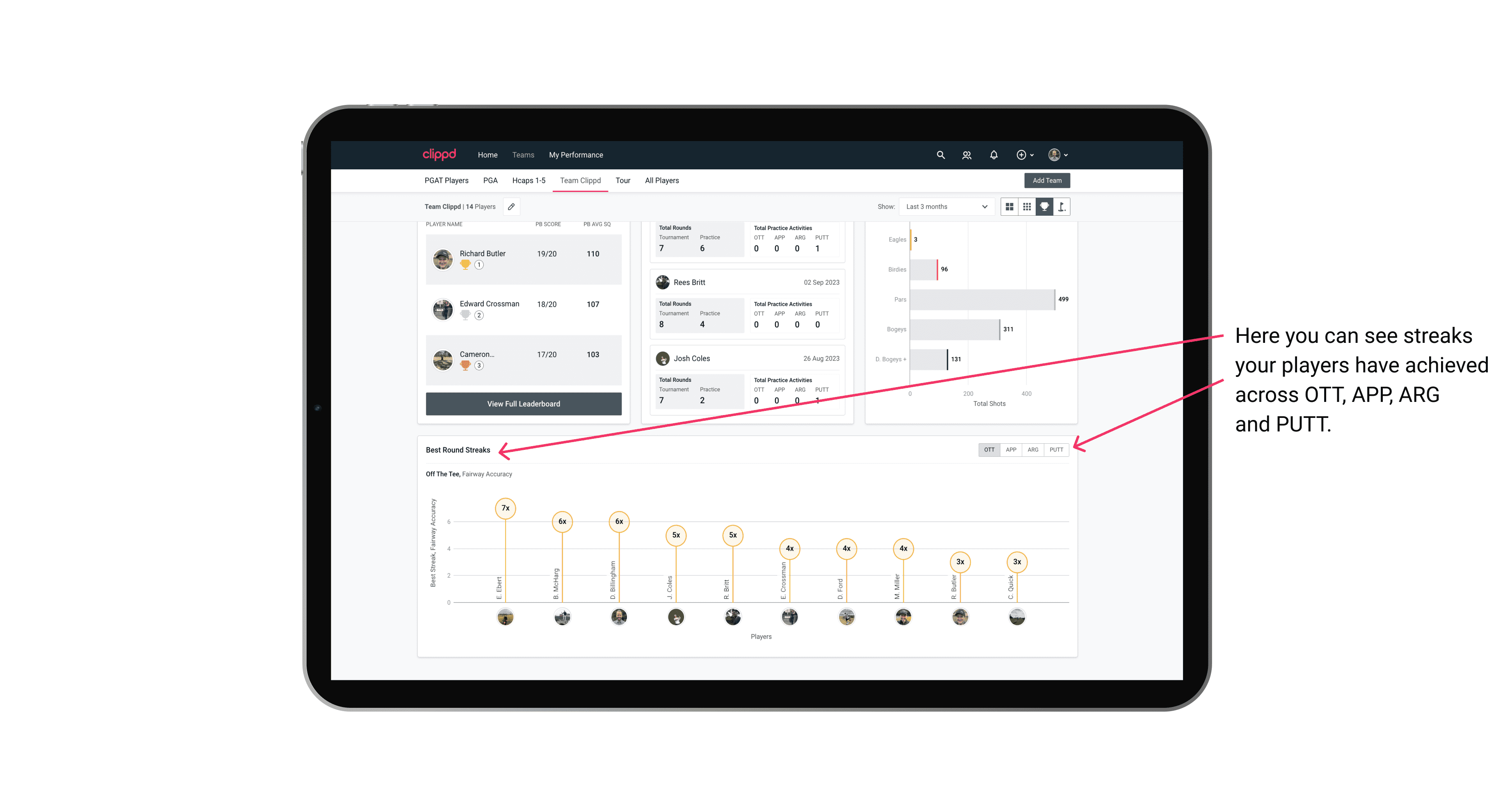Open the Last 3 months date range dropdown
This screenshot has width=1510, height=812.
click(x=944, y=207)
